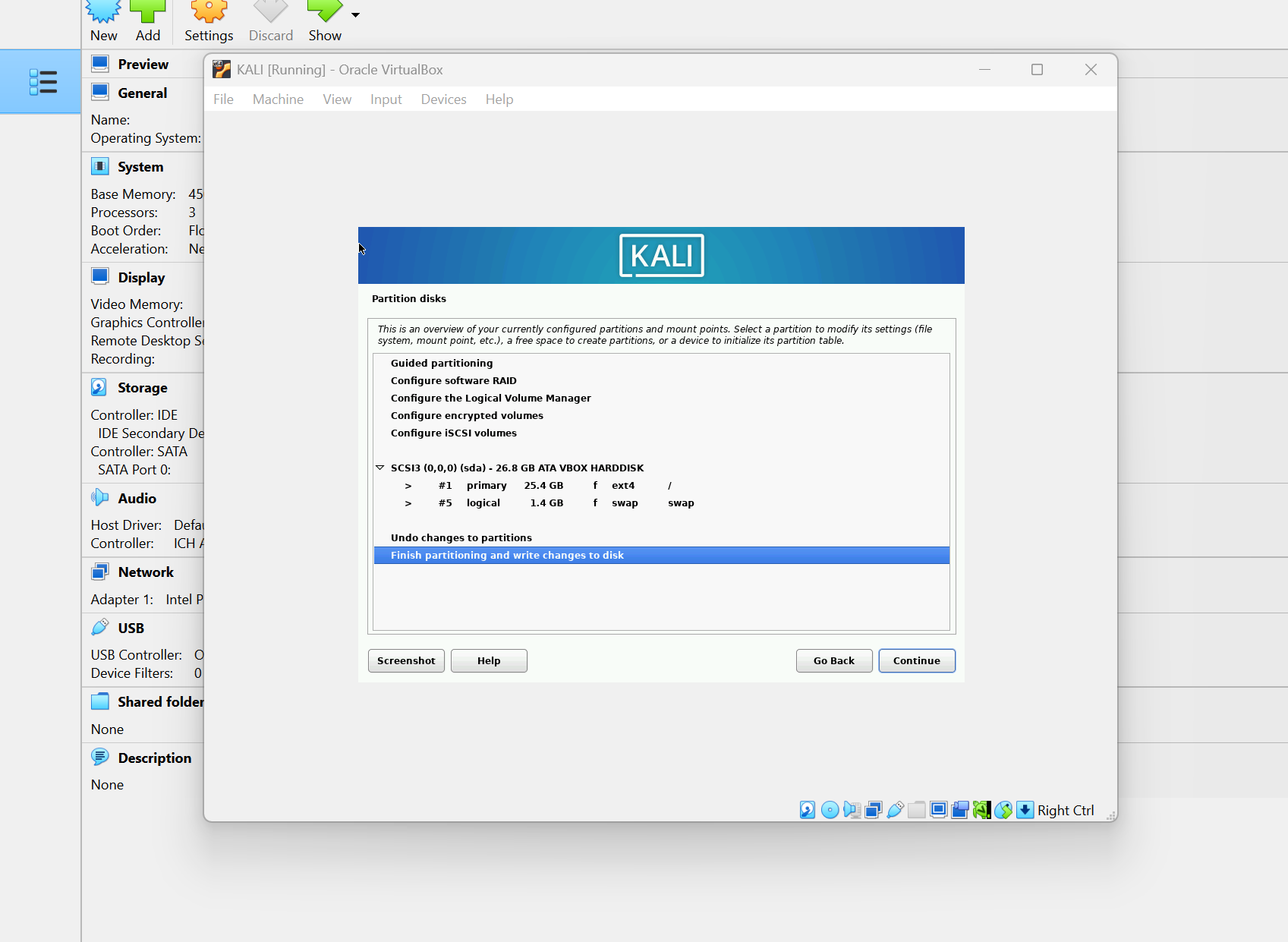This screenshot has width=1288, height=942.
Task: Select Undo changes to partitions
Action: [662, 537]
